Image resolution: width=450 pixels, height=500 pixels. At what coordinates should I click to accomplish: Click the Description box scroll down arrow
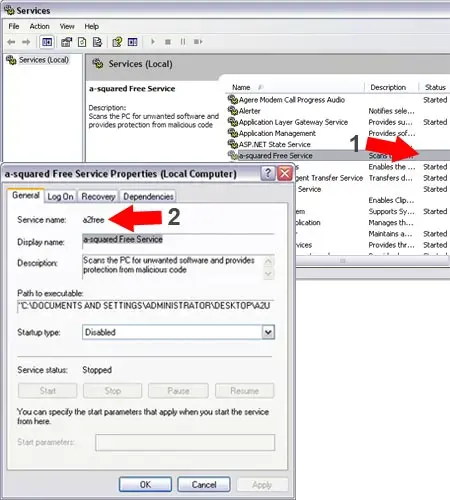point(268,274)
